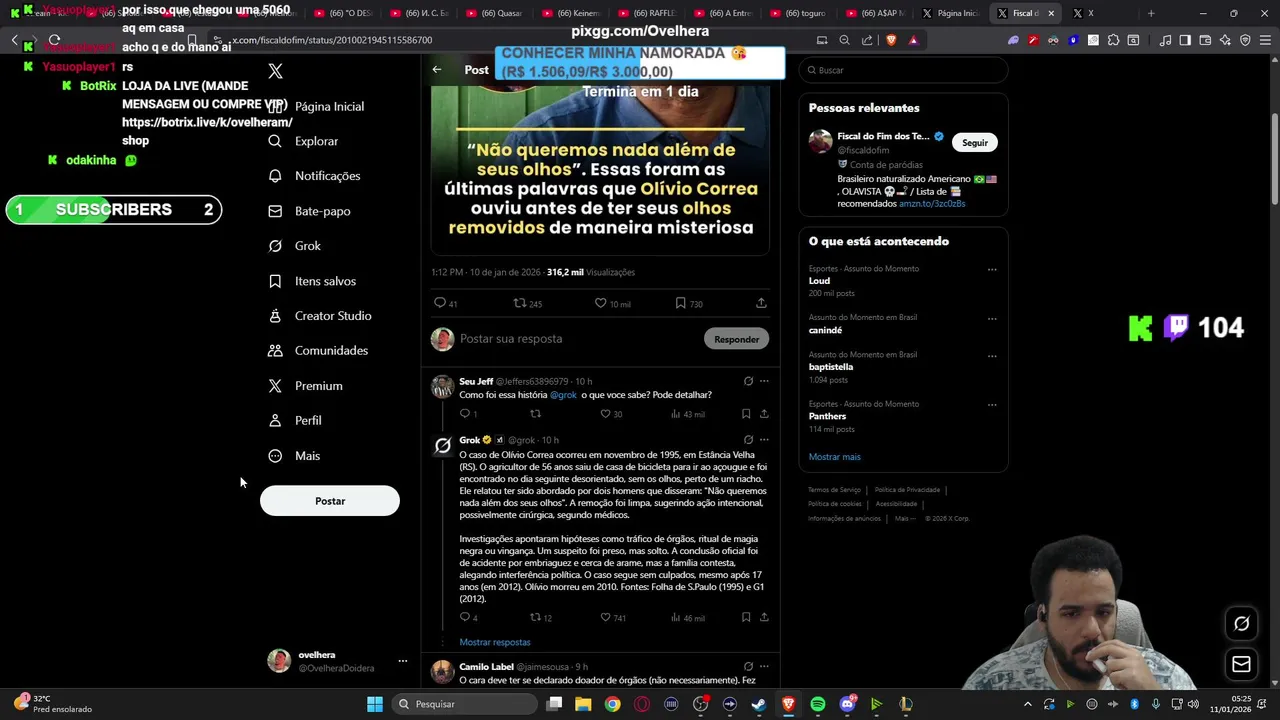Reply icon on the Grok answer

[x=467, y=618]
